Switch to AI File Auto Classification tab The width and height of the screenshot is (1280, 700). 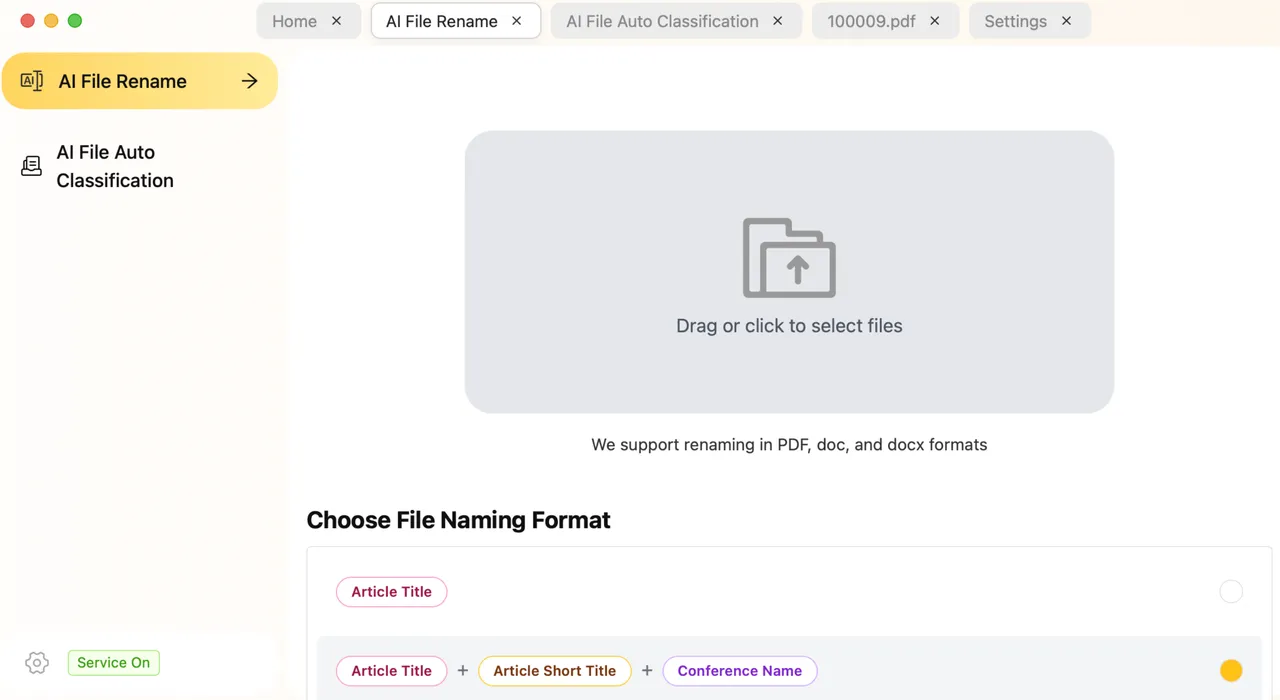click(x=662, y=21)
